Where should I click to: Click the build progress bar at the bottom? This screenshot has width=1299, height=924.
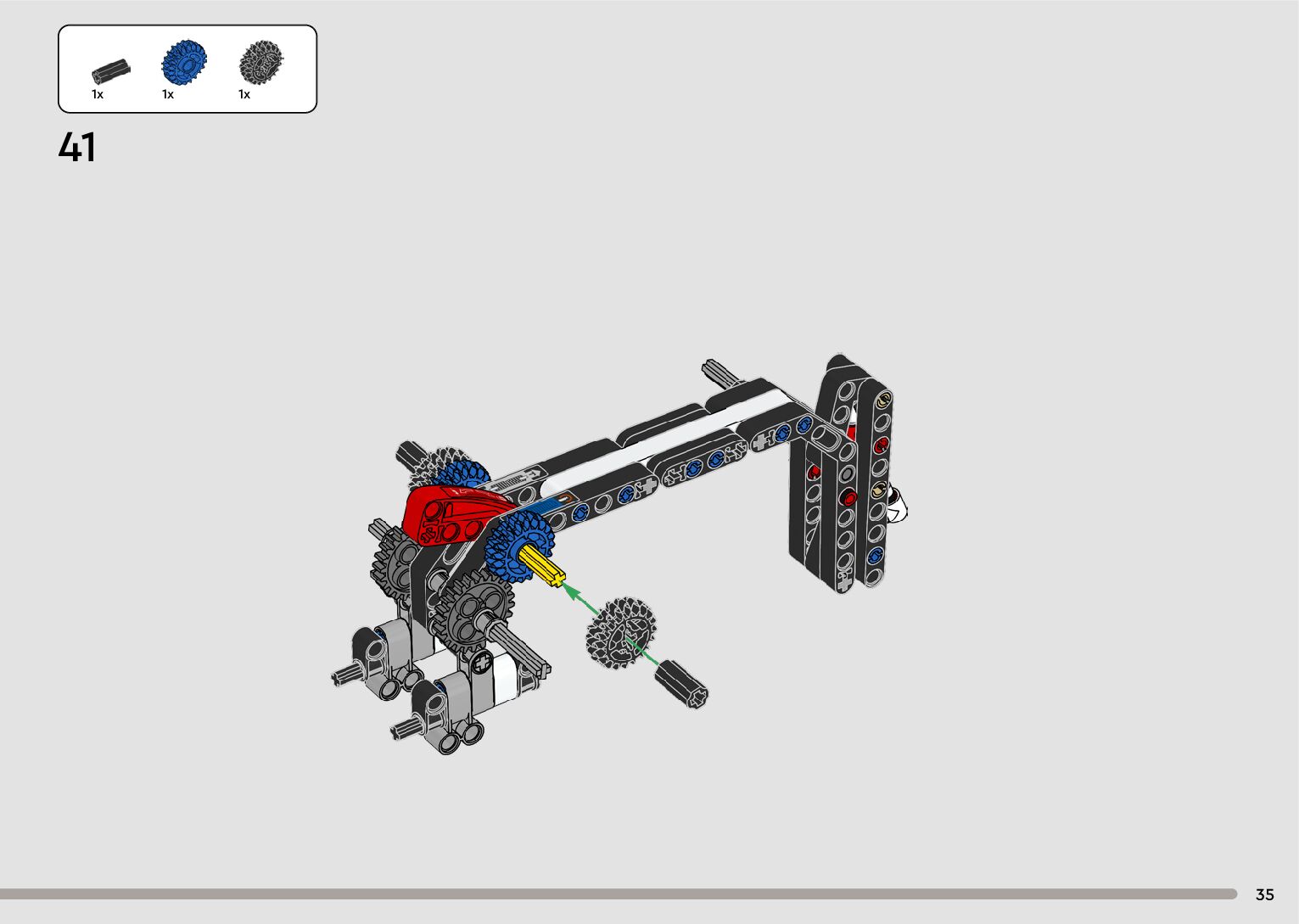618,893
